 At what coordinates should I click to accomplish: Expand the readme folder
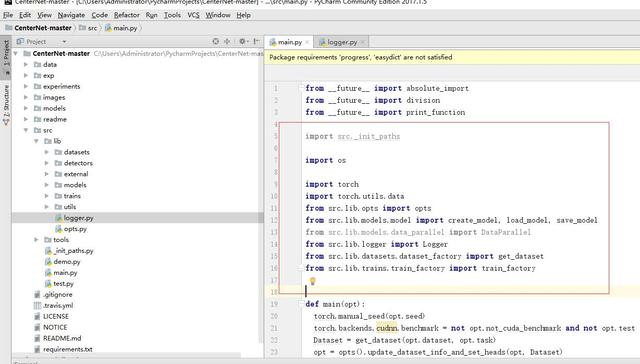pyautogui.click(x=26, y=119)
